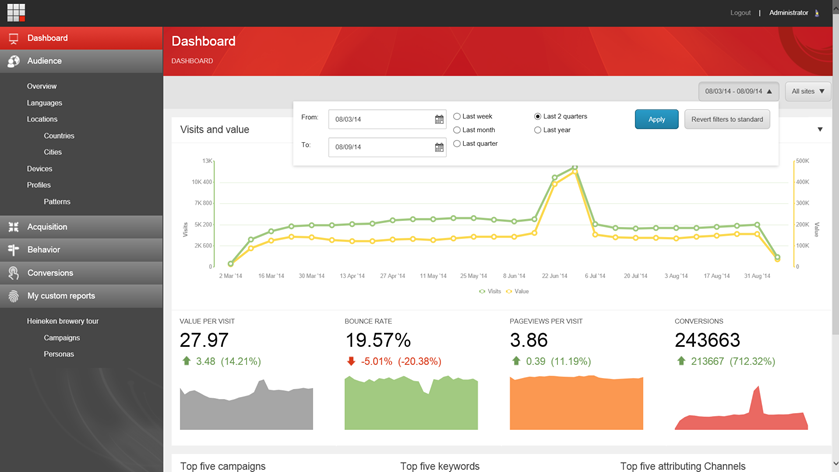
Task: Select the Last quarter radio button
Action: 456,143
